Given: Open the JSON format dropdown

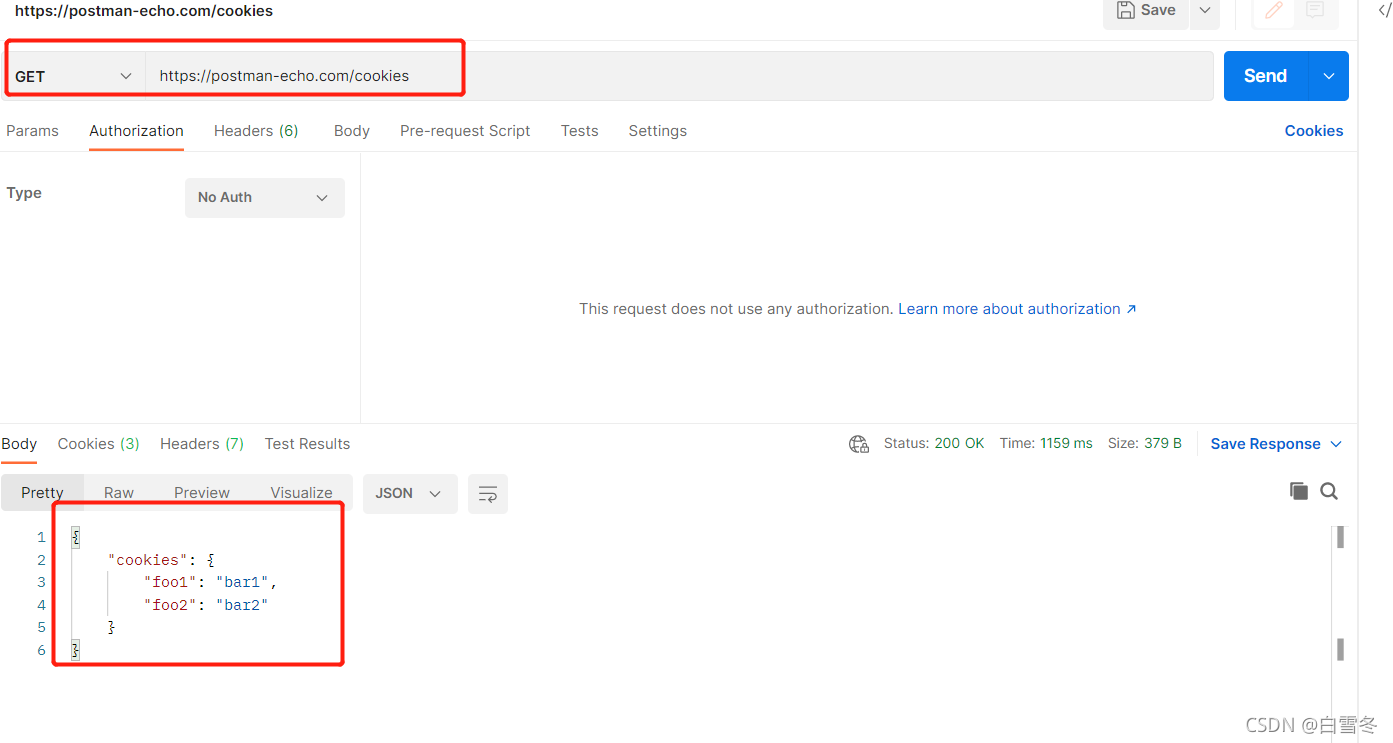Looking at the screenshot, I should point(410,494).
